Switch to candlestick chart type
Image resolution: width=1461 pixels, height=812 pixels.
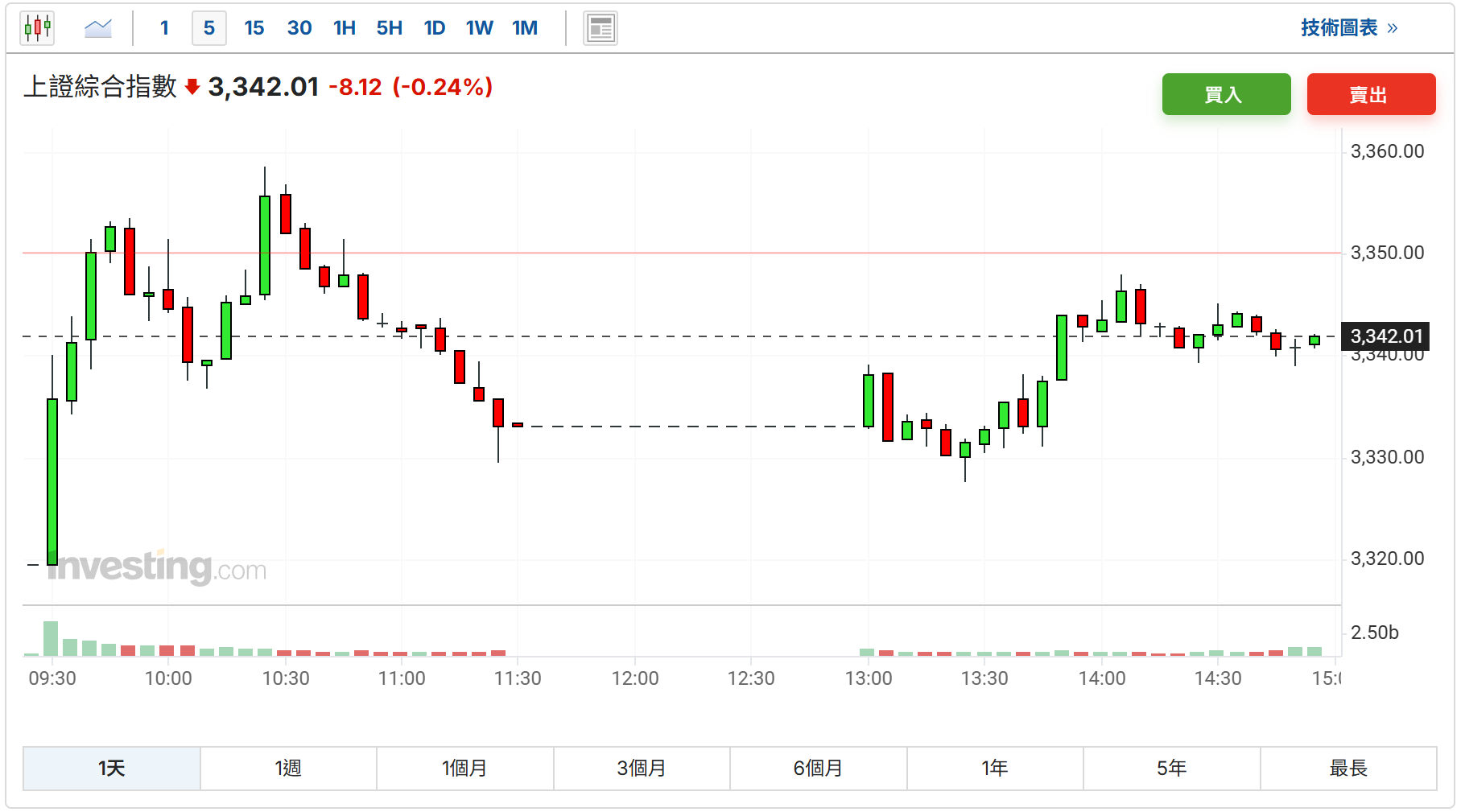tap(37, 28)
